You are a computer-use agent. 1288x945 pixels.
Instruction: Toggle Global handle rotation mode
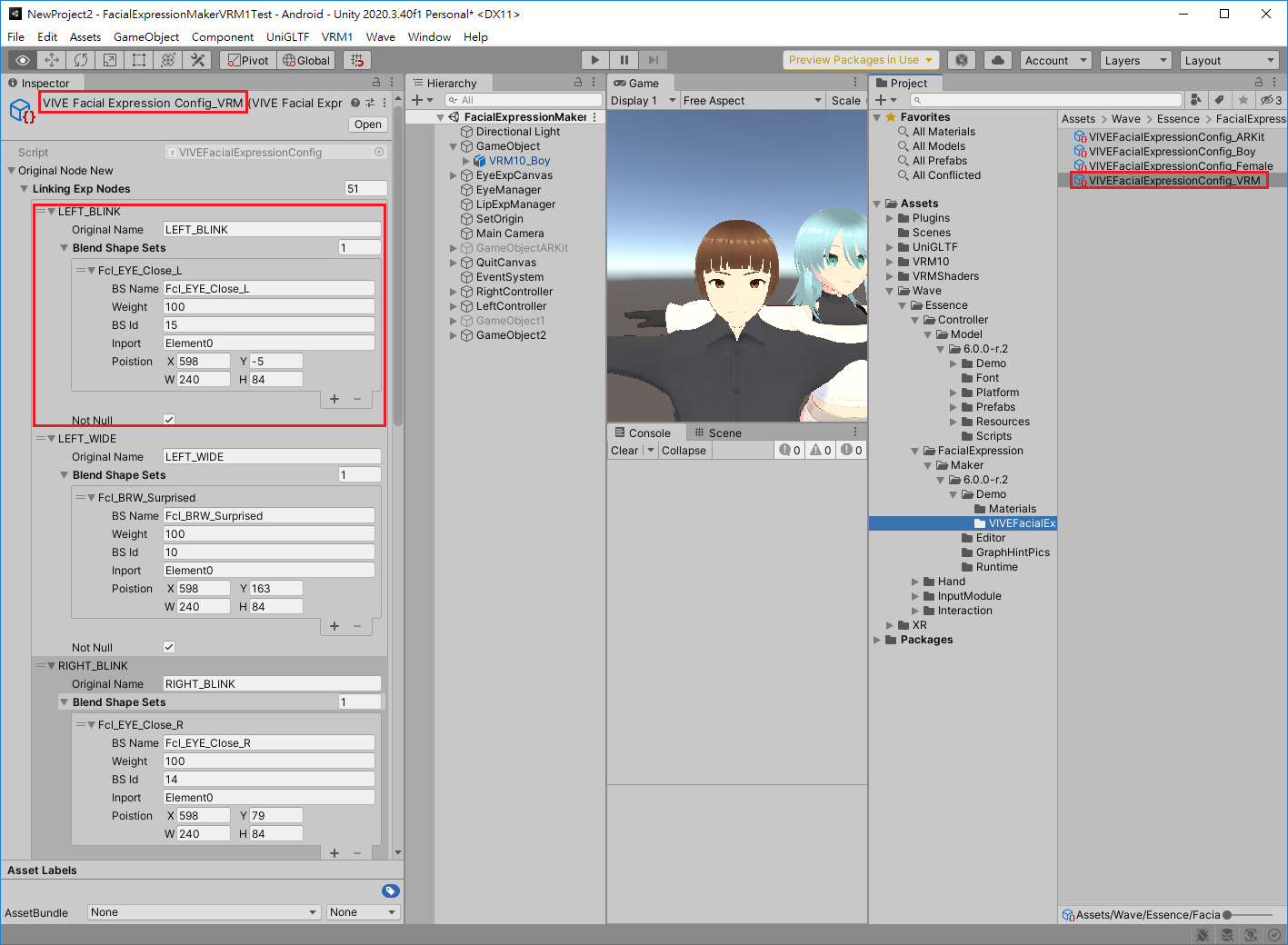(x=306, y=60)
